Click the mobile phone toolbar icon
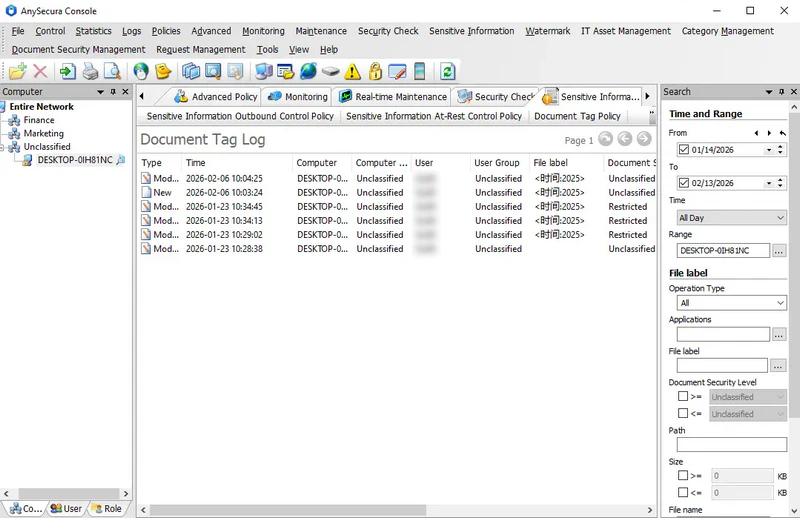The width and height of the screenshot is (800, 518). point(419,71)
